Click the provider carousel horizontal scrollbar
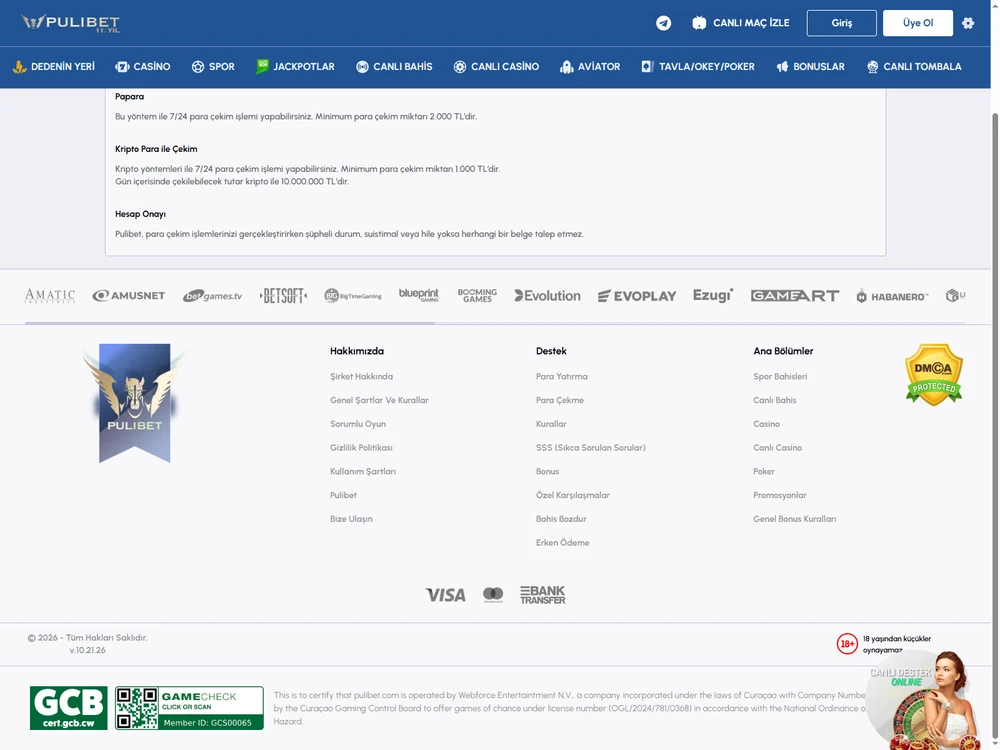The width and height of the screenshot is (1000, 750). (x=230, y=323)
